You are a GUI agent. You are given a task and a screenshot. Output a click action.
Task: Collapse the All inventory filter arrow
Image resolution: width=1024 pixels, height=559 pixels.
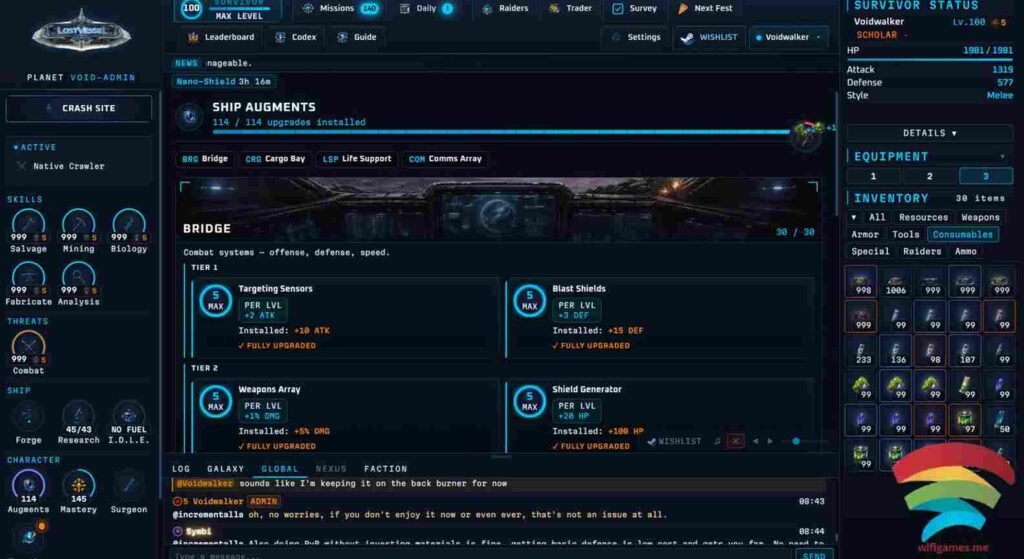(854, 217)
